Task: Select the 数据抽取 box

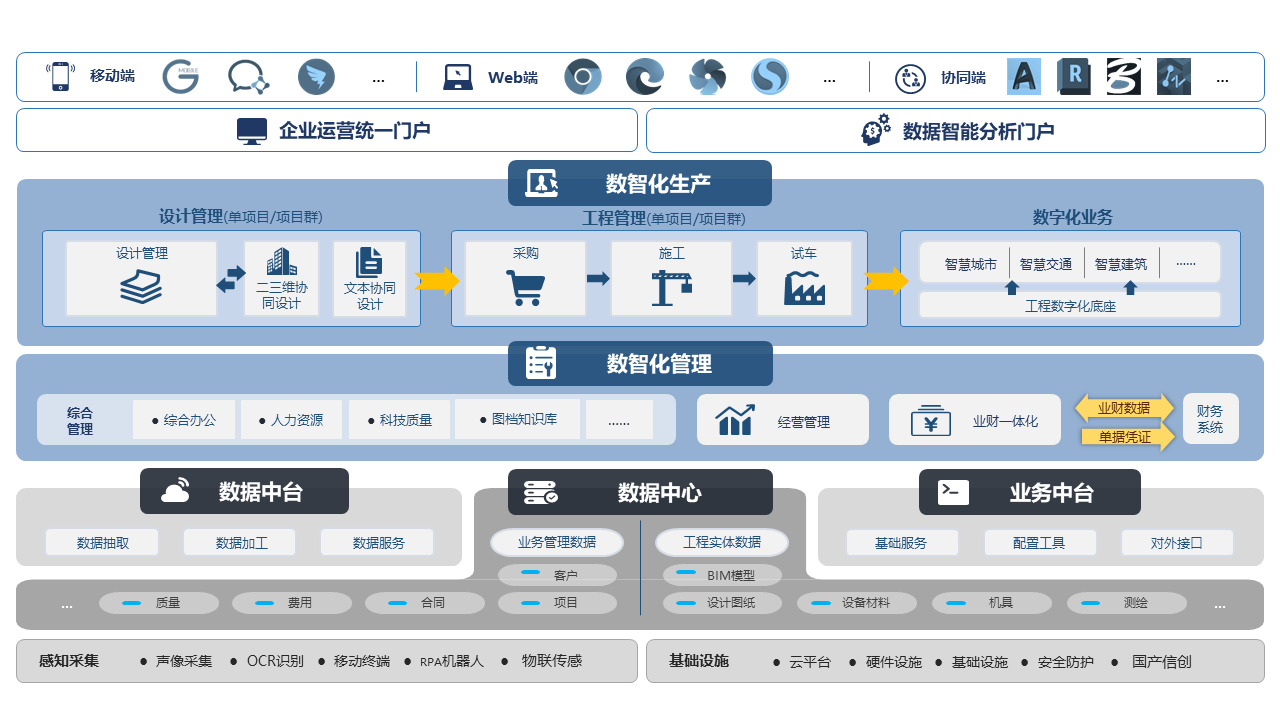Action: pos(102,543)
